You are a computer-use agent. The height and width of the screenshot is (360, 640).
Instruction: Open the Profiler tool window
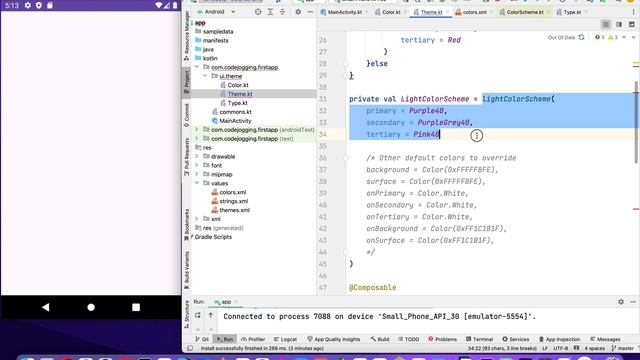(253, 339)
